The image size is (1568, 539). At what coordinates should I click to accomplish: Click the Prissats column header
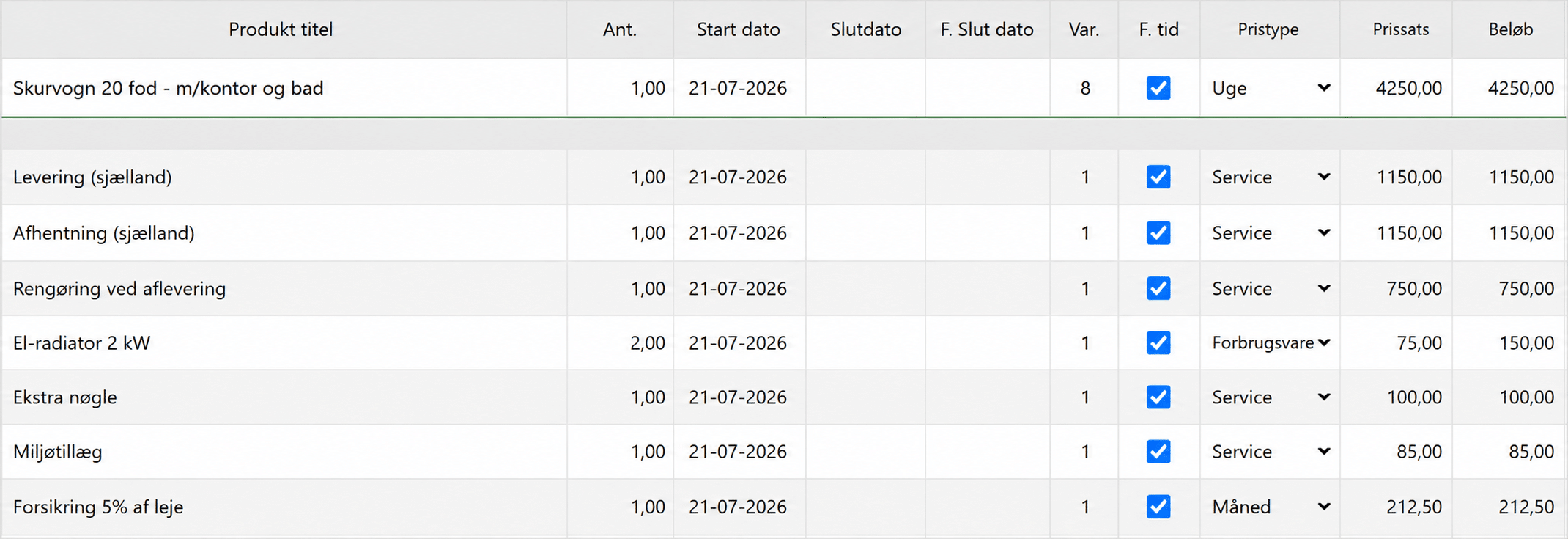click(1401, 29)
